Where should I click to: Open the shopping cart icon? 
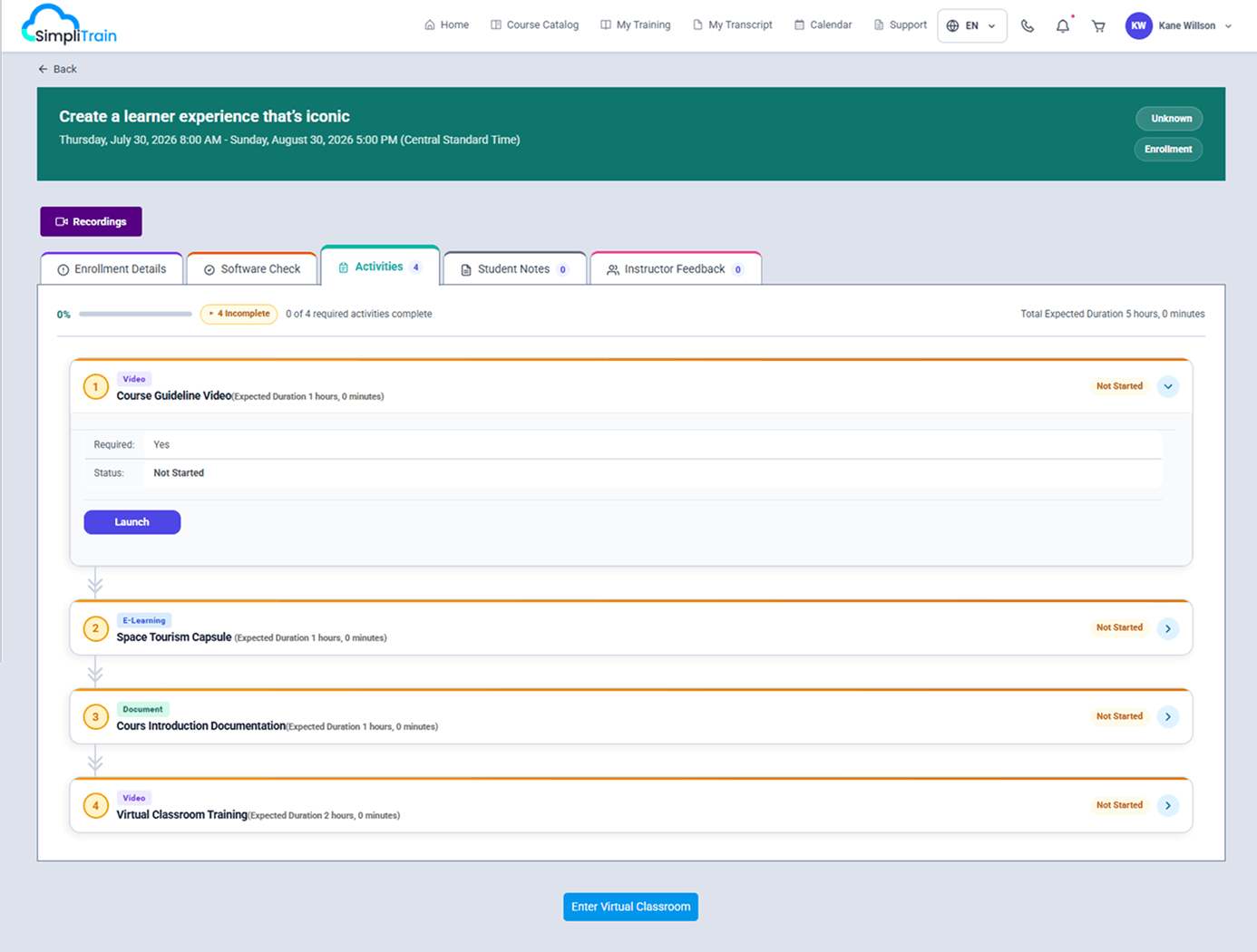1098,26
